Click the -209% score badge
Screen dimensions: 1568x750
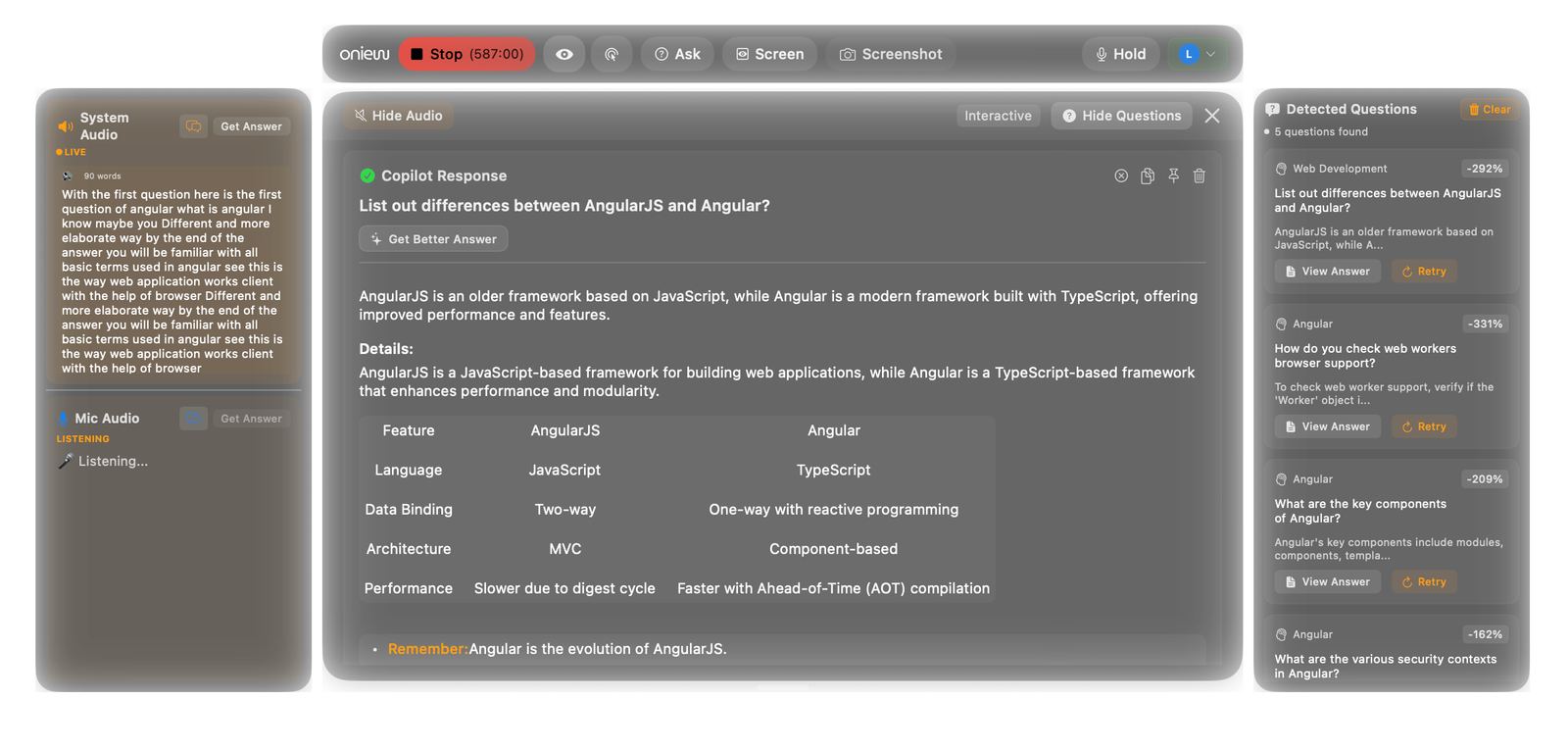(1485, 479)
